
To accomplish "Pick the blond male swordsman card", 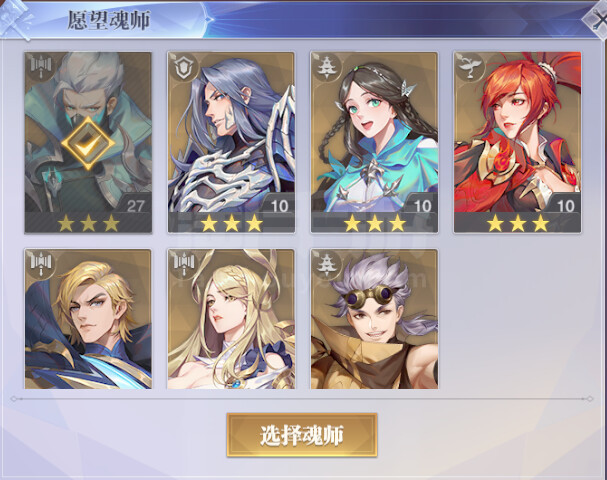I will [88, 319].
